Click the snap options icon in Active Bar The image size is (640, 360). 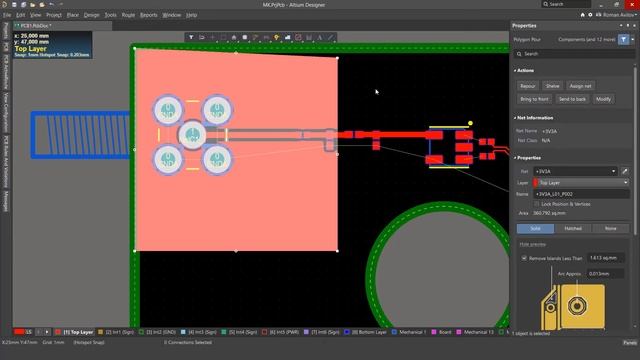(x=202, y=37)
